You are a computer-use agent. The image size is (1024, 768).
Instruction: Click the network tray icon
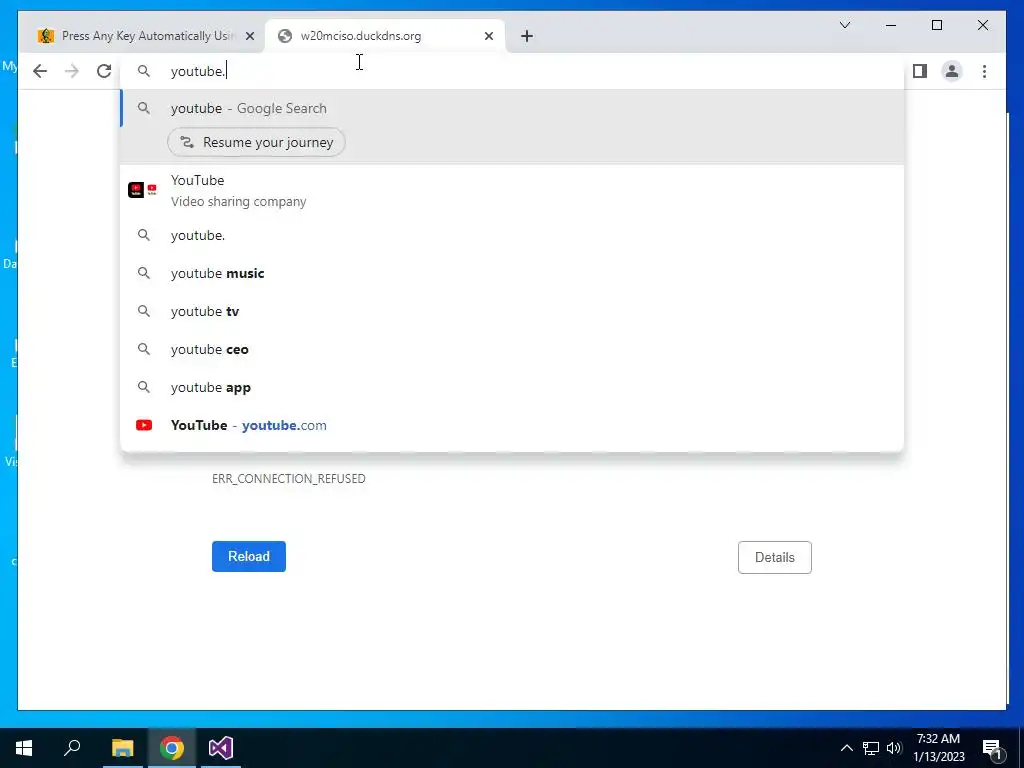pos(871,748)
